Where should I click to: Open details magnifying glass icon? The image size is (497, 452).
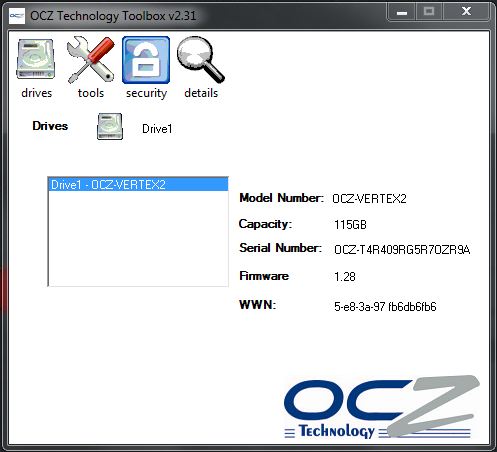coord(201,59)
